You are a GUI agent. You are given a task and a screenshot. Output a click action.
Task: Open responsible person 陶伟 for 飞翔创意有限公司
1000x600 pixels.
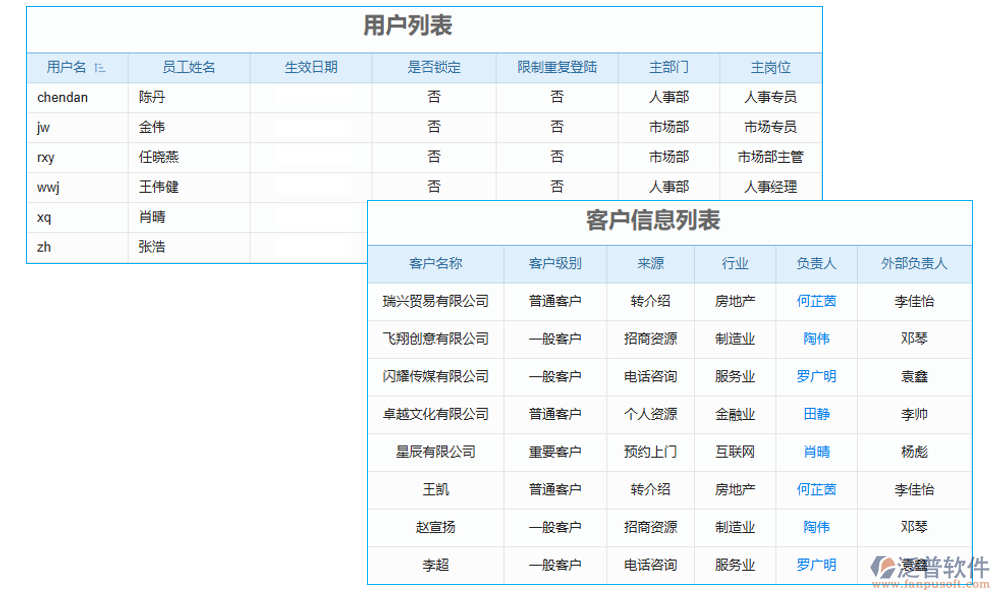click(817, 339)
